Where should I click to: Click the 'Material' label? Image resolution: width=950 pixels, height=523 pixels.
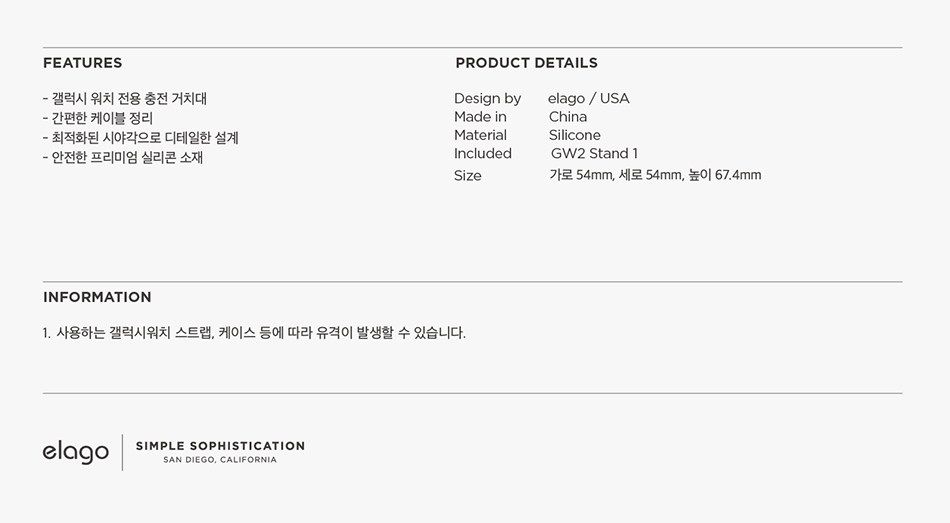pyautogui.click(x=480, y=135)
